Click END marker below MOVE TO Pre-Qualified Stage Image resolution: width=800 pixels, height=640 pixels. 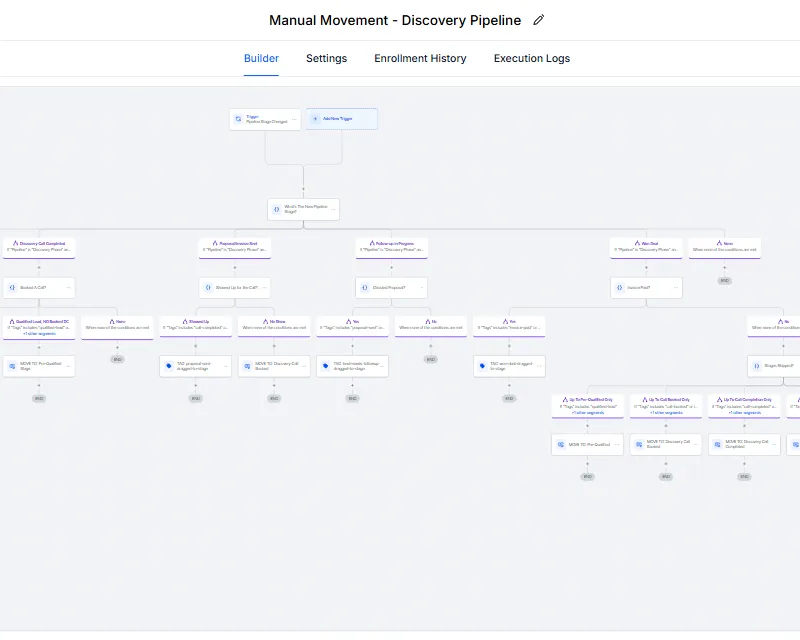pyautogui.click(x=39, y=399)
